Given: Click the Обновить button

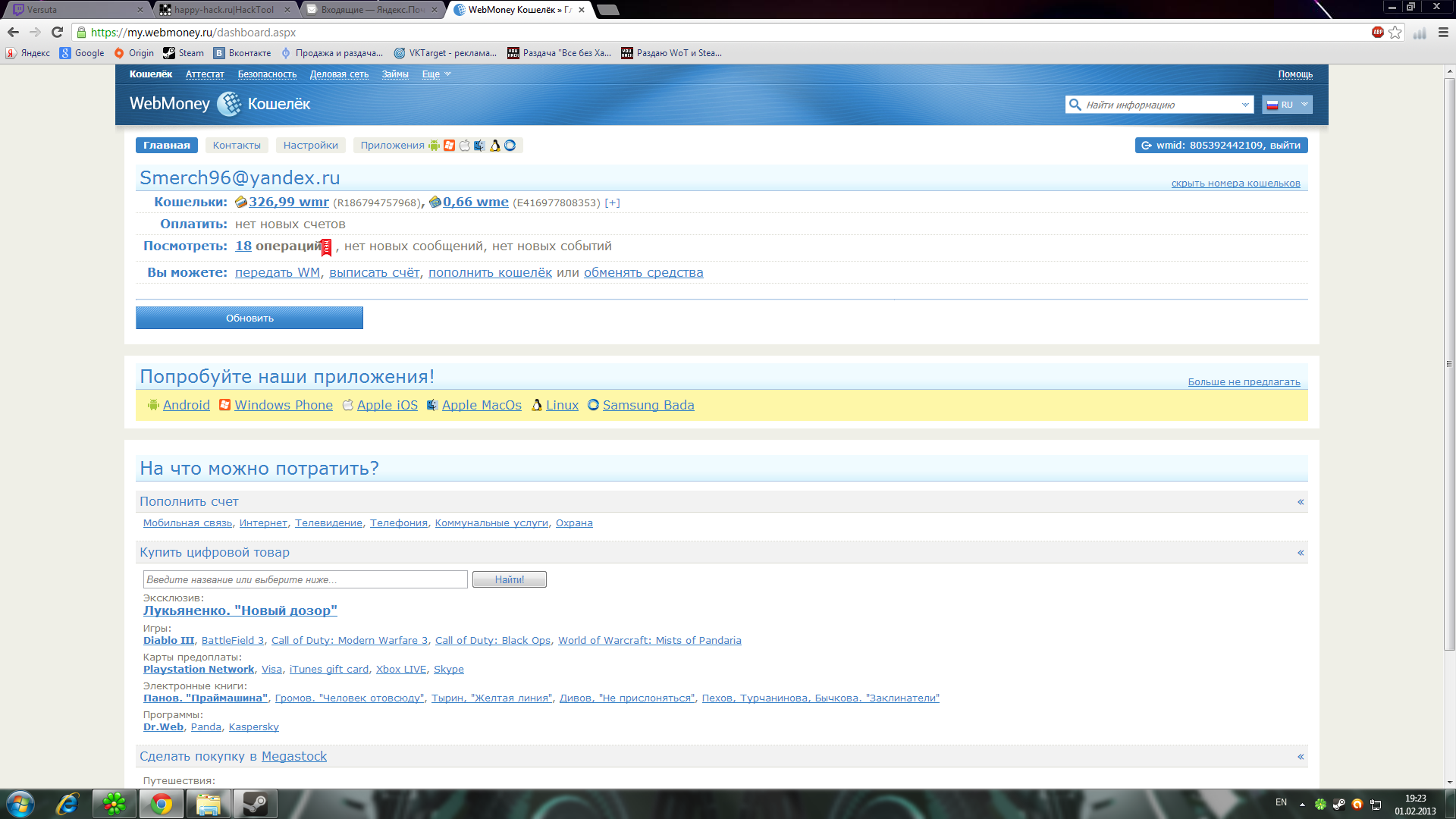Looking at the screenshot, I should [249, 318].
